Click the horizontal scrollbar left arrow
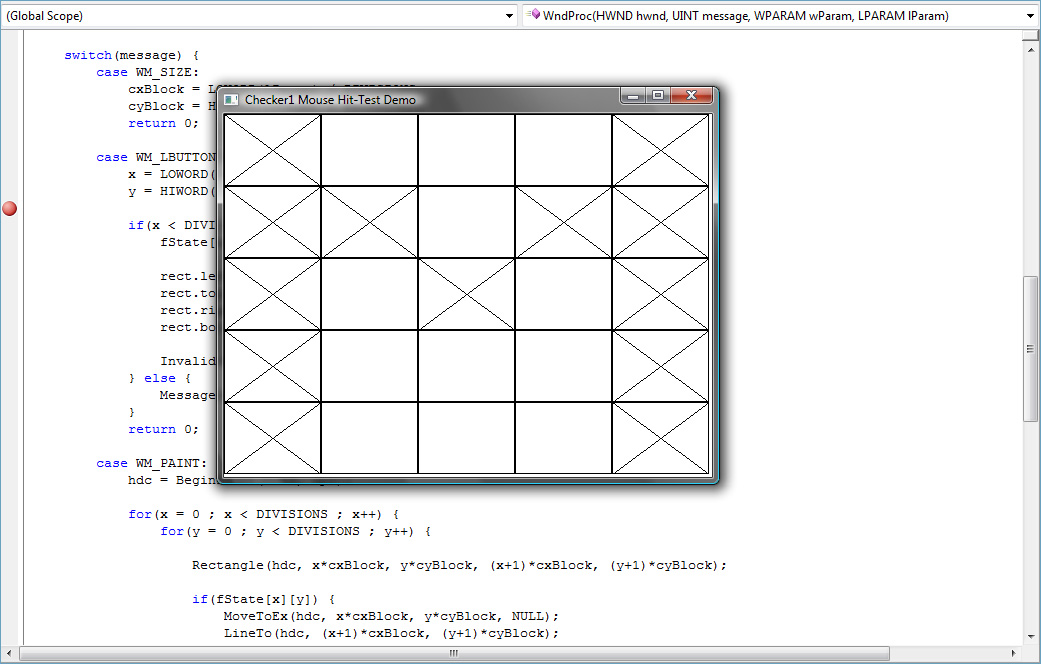Image resolution: width=1041 pixels, height=664 pixels. (9, 653)
